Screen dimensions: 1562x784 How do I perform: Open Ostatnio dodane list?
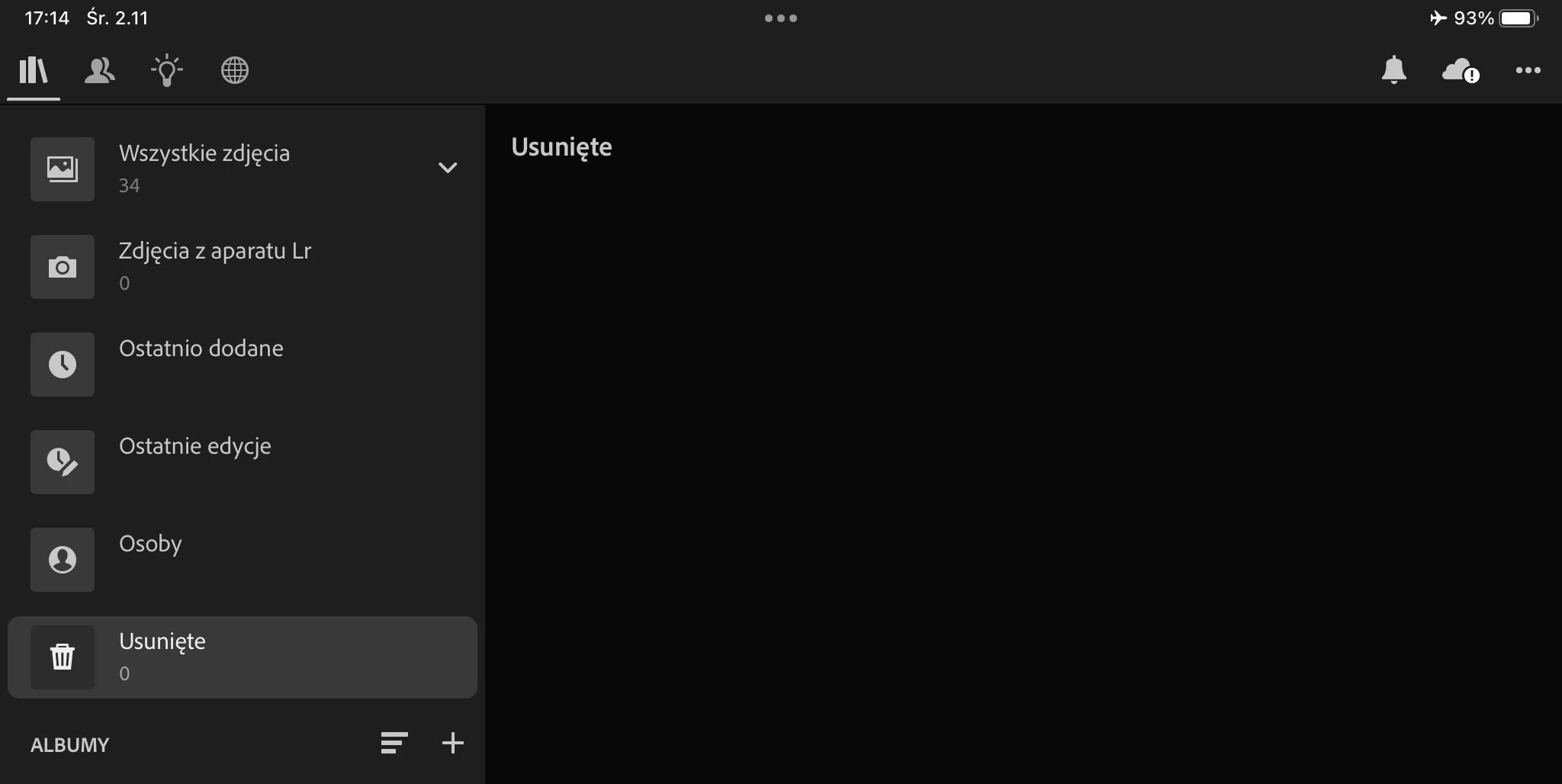[243, 365]
